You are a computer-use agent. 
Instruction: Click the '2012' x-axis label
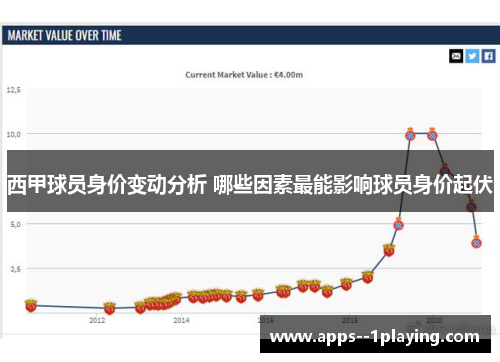[x=97, y=320]
